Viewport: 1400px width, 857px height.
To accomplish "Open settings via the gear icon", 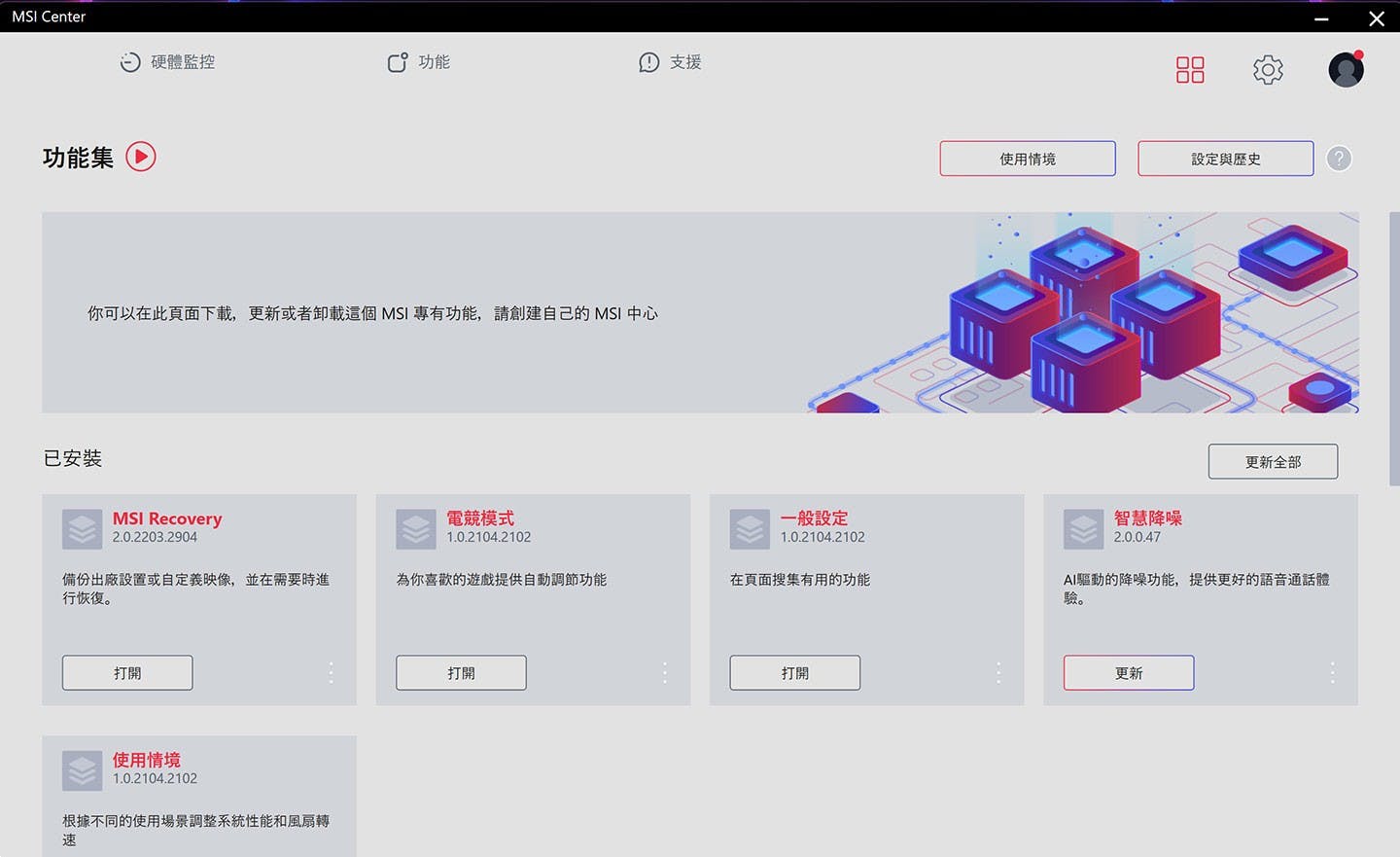I will point(1268,70).
